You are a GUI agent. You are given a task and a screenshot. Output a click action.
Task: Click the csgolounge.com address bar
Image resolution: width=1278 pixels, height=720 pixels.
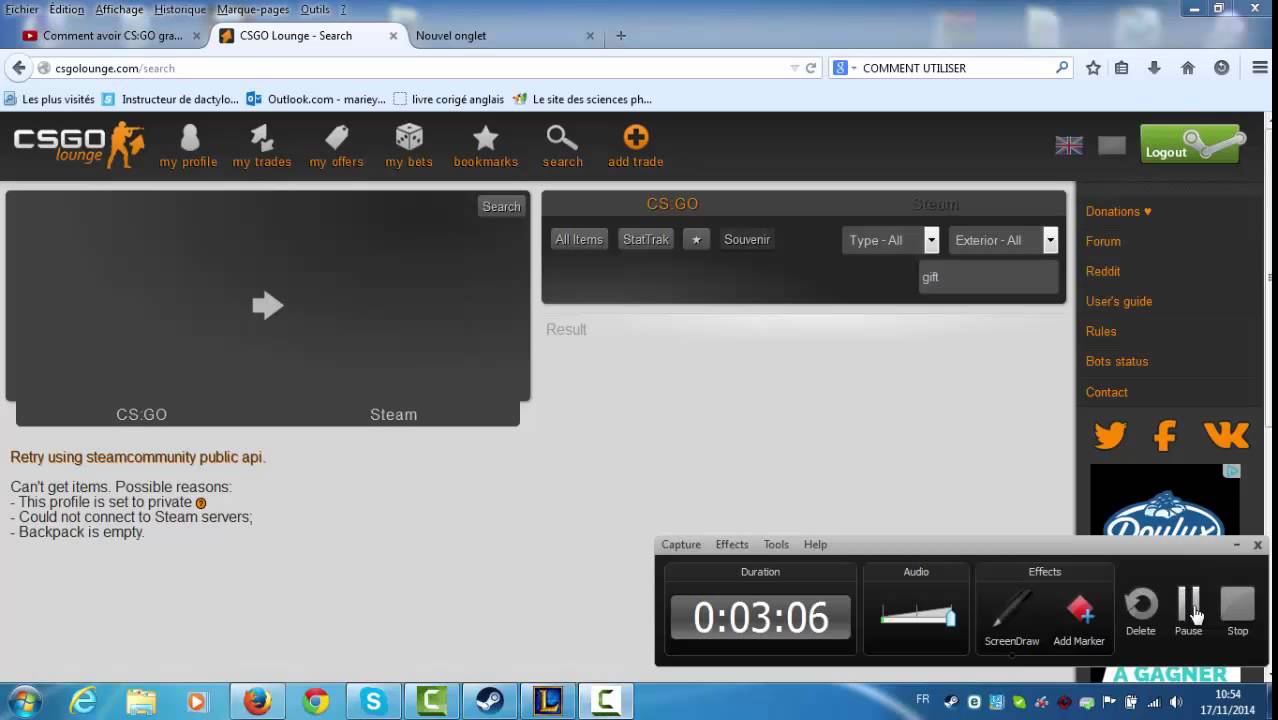pos(420,68)
